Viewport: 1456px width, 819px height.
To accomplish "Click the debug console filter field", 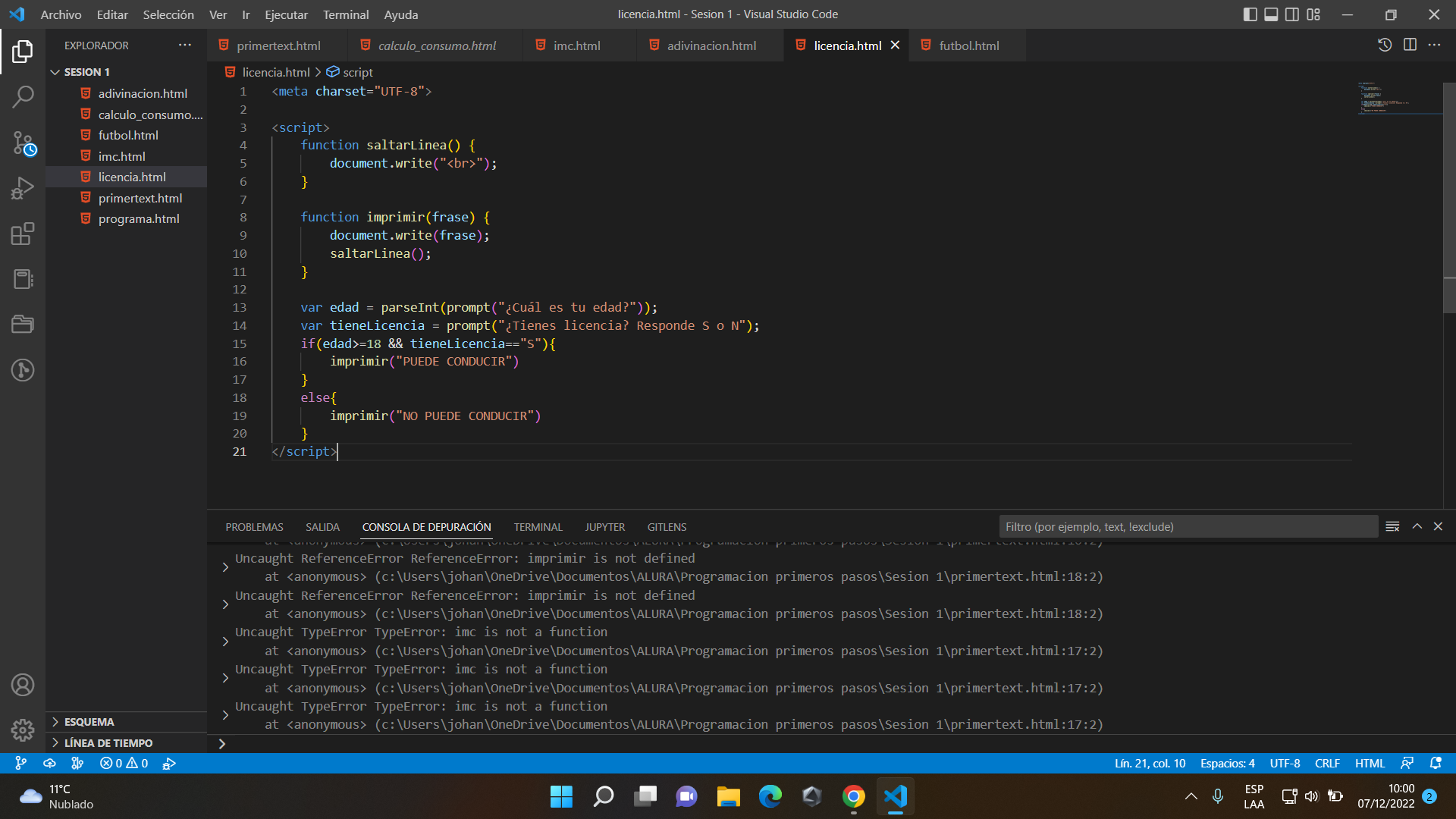I will pyautogui.click(x=1188, y=526).
